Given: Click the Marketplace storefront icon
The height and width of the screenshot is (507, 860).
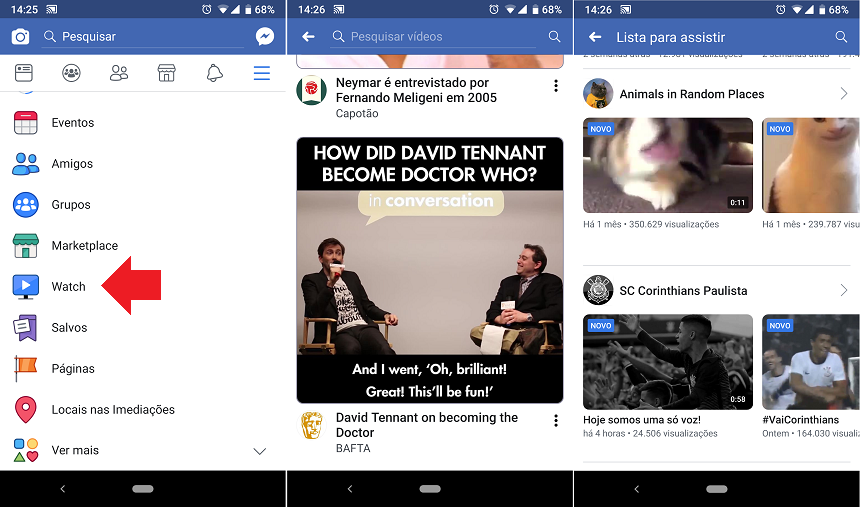Looking at the screenshot, I should point(25,245).
